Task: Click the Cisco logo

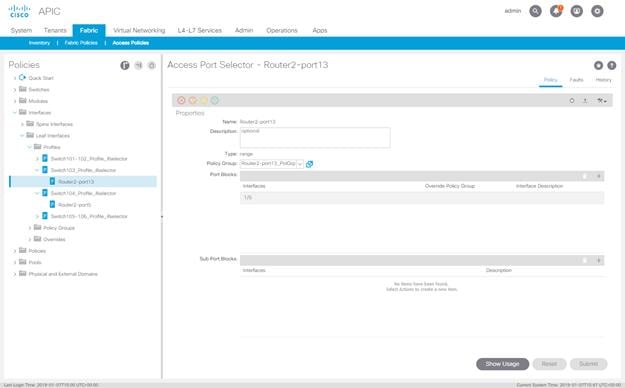Action: 19,11
